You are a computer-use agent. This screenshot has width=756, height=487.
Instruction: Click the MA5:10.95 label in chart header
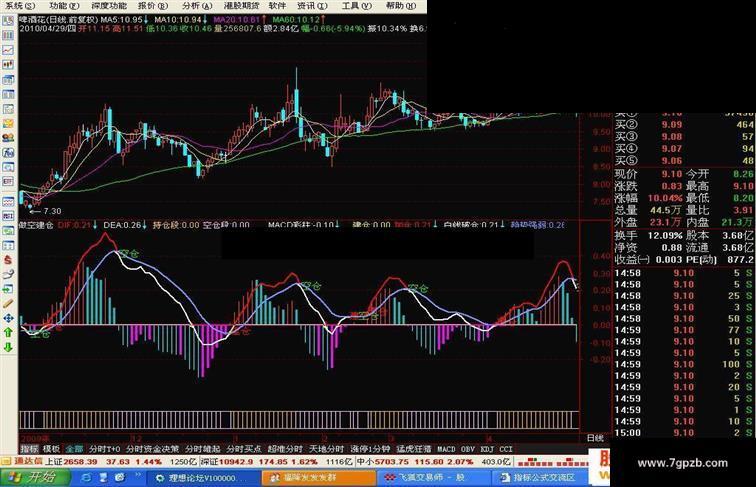pos(122,20)
